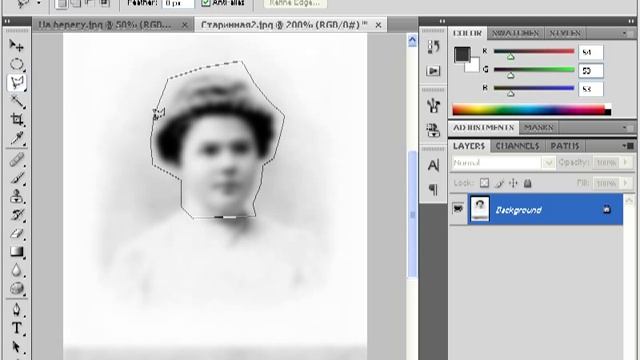Screen dimensions: 640x360
Task: Pick a color from the spectrum ramp
Action: pos(531,110)
